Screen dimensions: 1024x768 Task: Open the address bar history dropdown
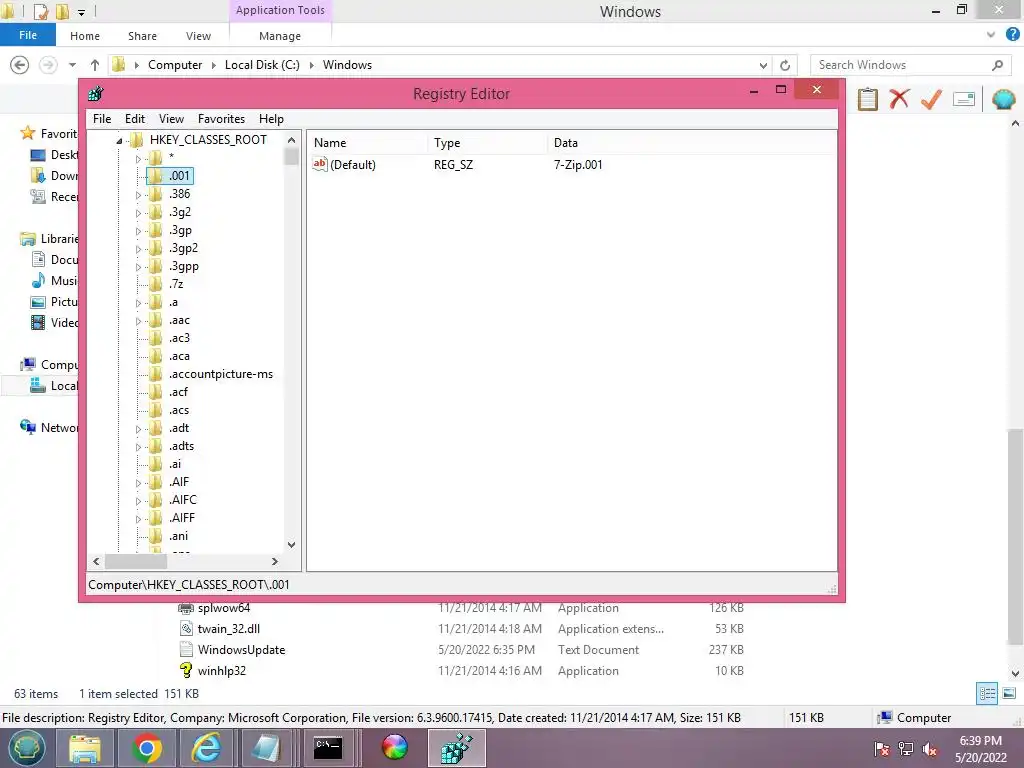pos(763,65)
